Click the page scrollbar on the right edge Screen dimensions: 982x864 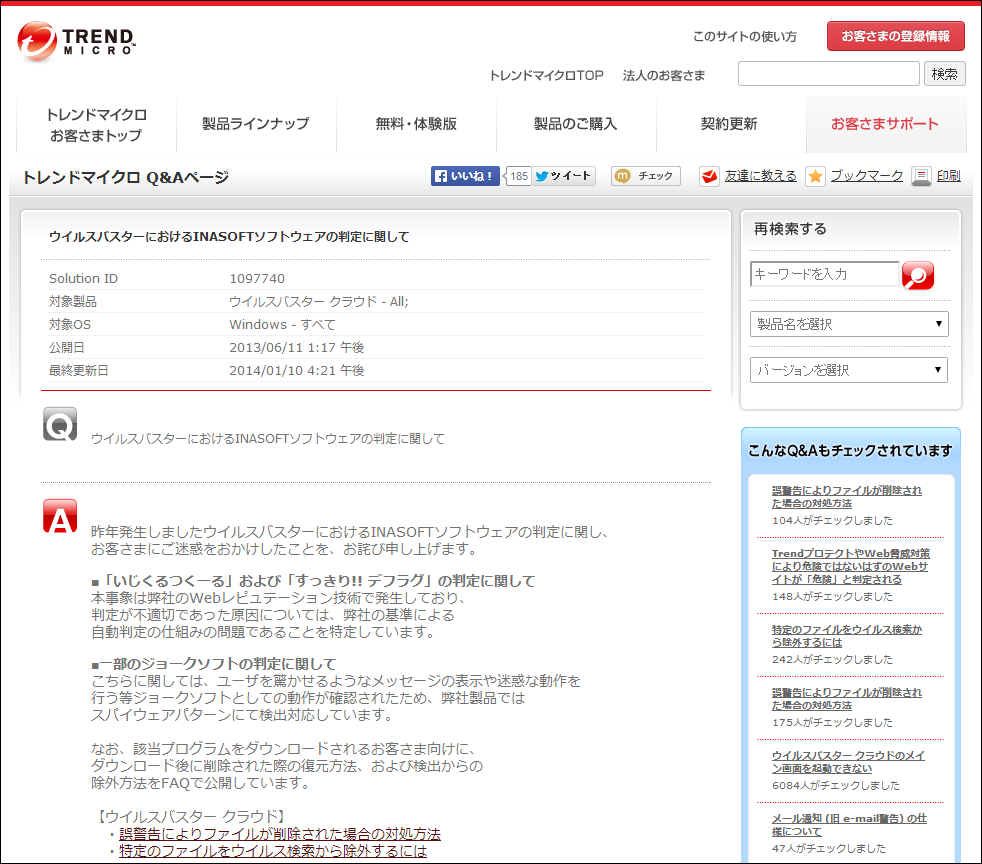point(975,430)
